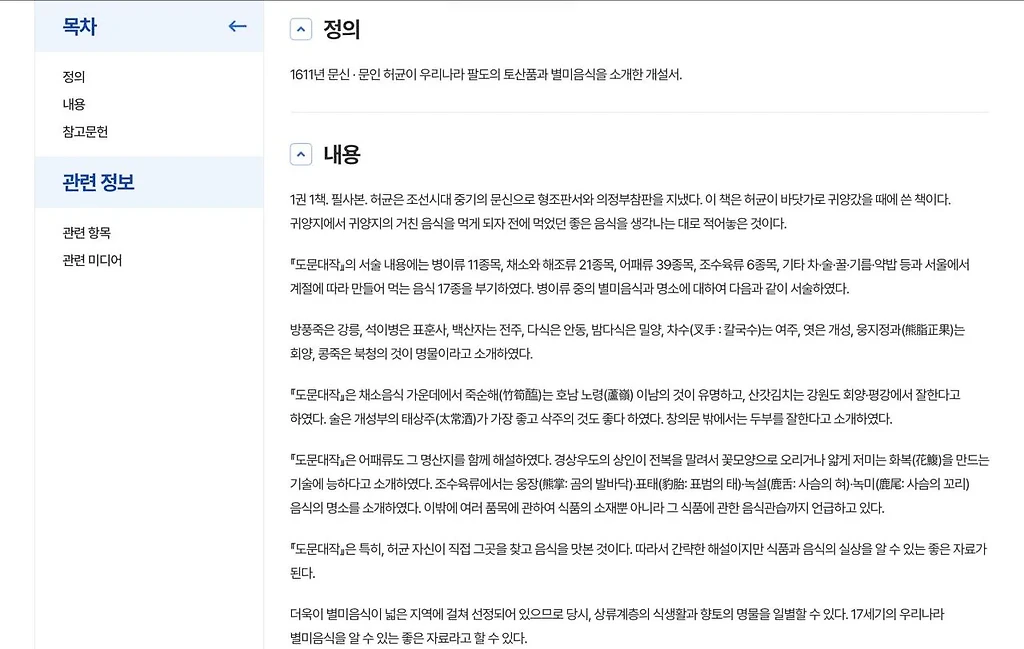The height and width of the screenshot is (649, 1024).
Task: Click the paragraph beginning with 1권 1책
Action: pos(620,211)
